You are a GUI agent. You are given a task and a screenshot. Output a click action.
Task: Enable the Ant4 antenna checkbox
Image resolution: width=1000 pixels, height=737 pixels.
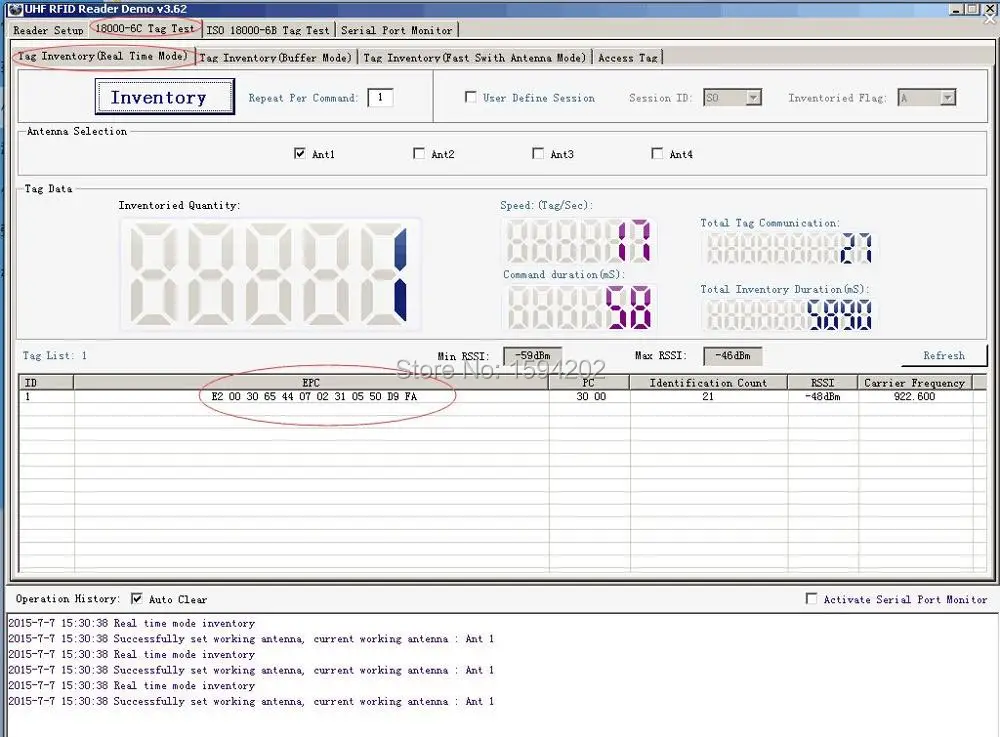657,154
